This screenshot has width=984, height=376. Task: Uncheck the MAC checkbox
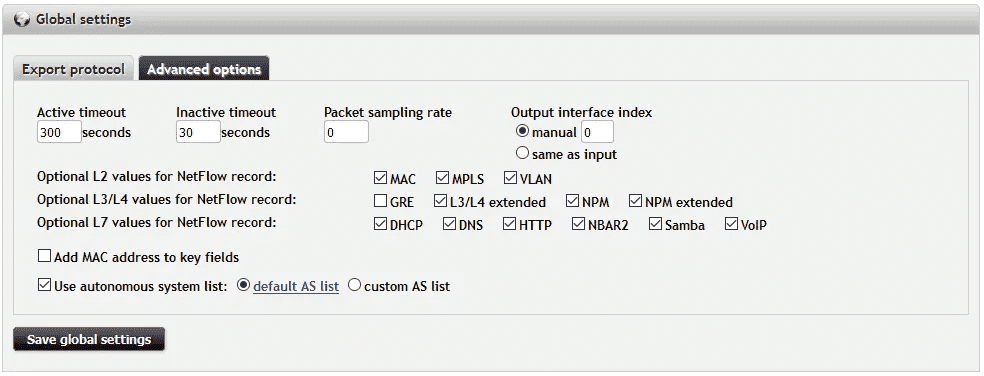coord(380,178)
